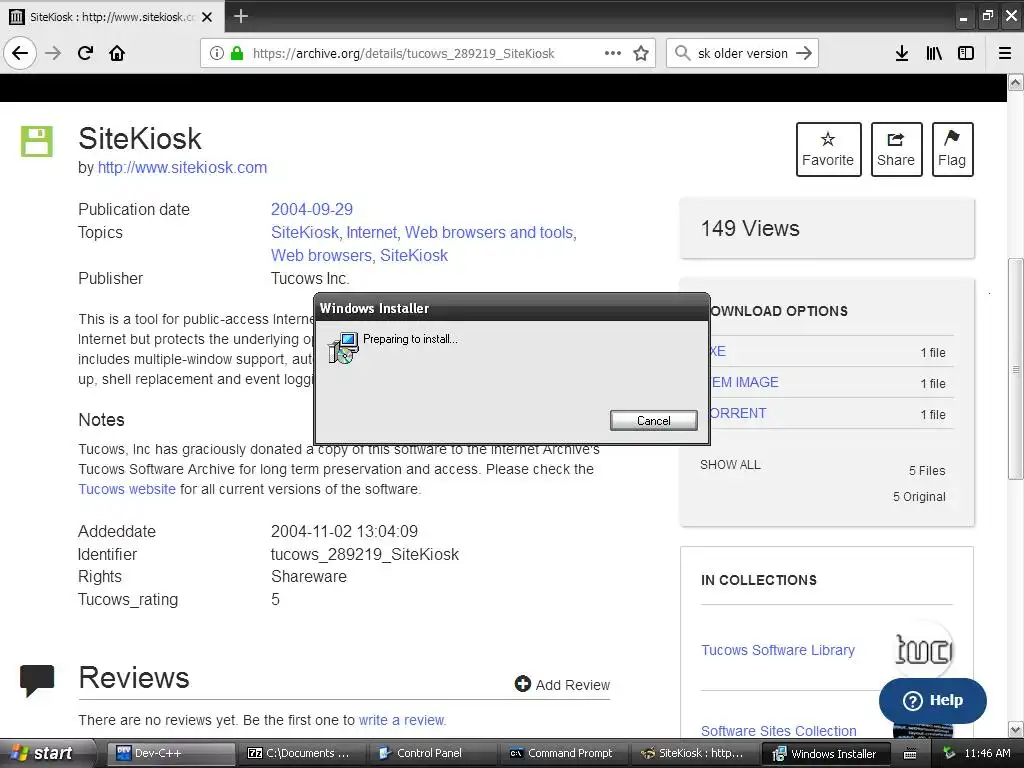Open the library bookshelf icon
This screenshot has height=768, width=1024.
(x=934, y=53)
